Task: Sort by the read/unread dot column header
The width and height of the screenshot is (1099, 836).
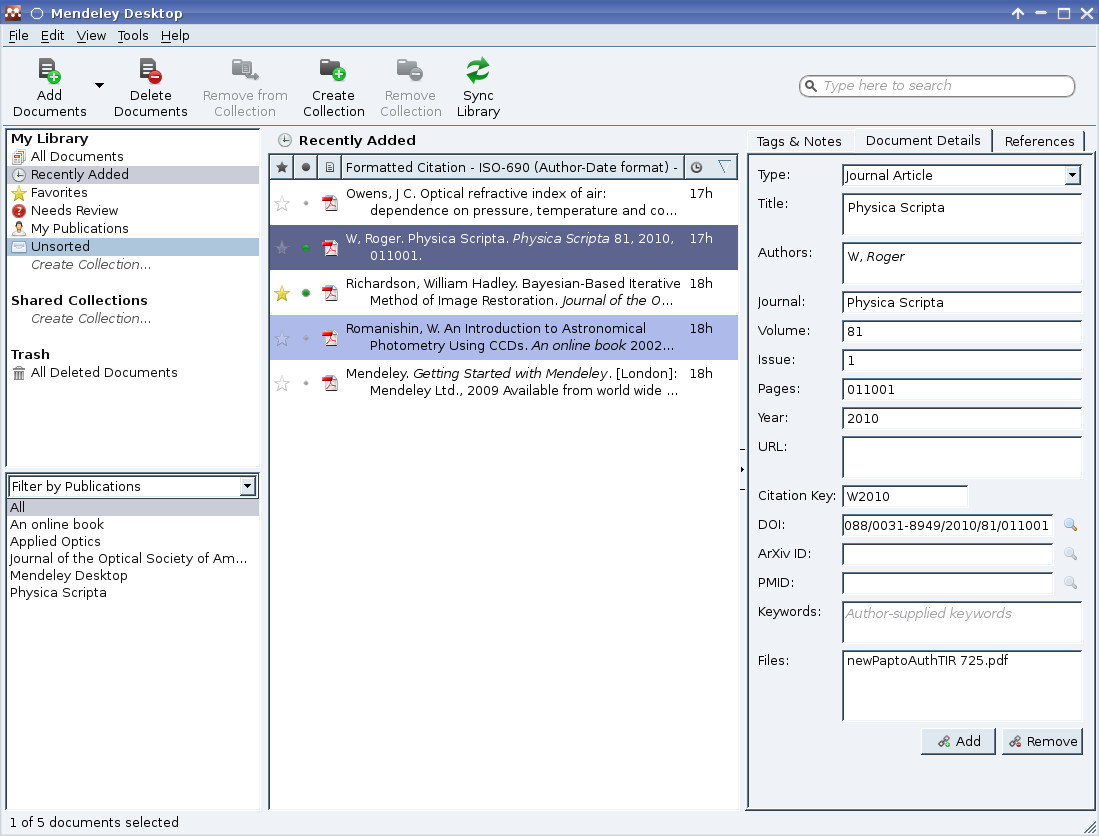Action: 306,167
